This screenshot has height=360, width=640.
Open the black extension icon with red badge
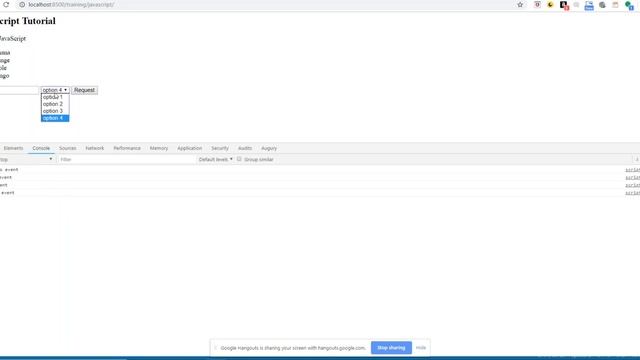click(564, 5)
